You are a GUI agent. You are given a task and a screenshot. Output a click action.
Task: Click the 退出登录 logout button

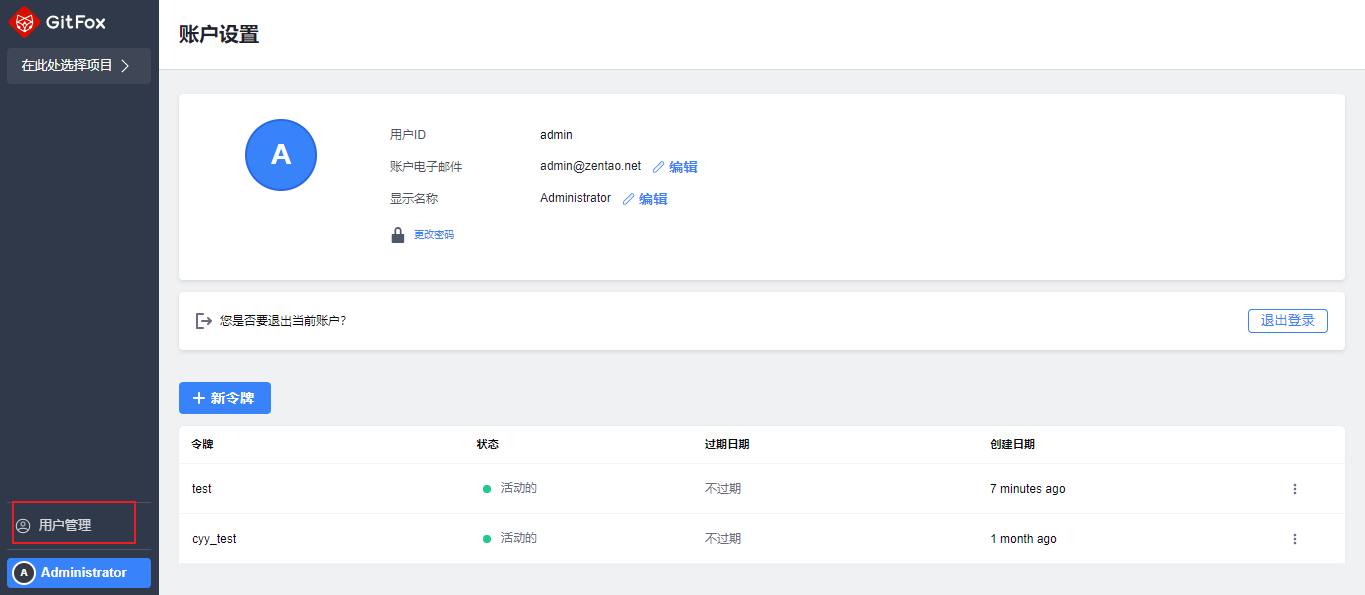point(1287,321)
